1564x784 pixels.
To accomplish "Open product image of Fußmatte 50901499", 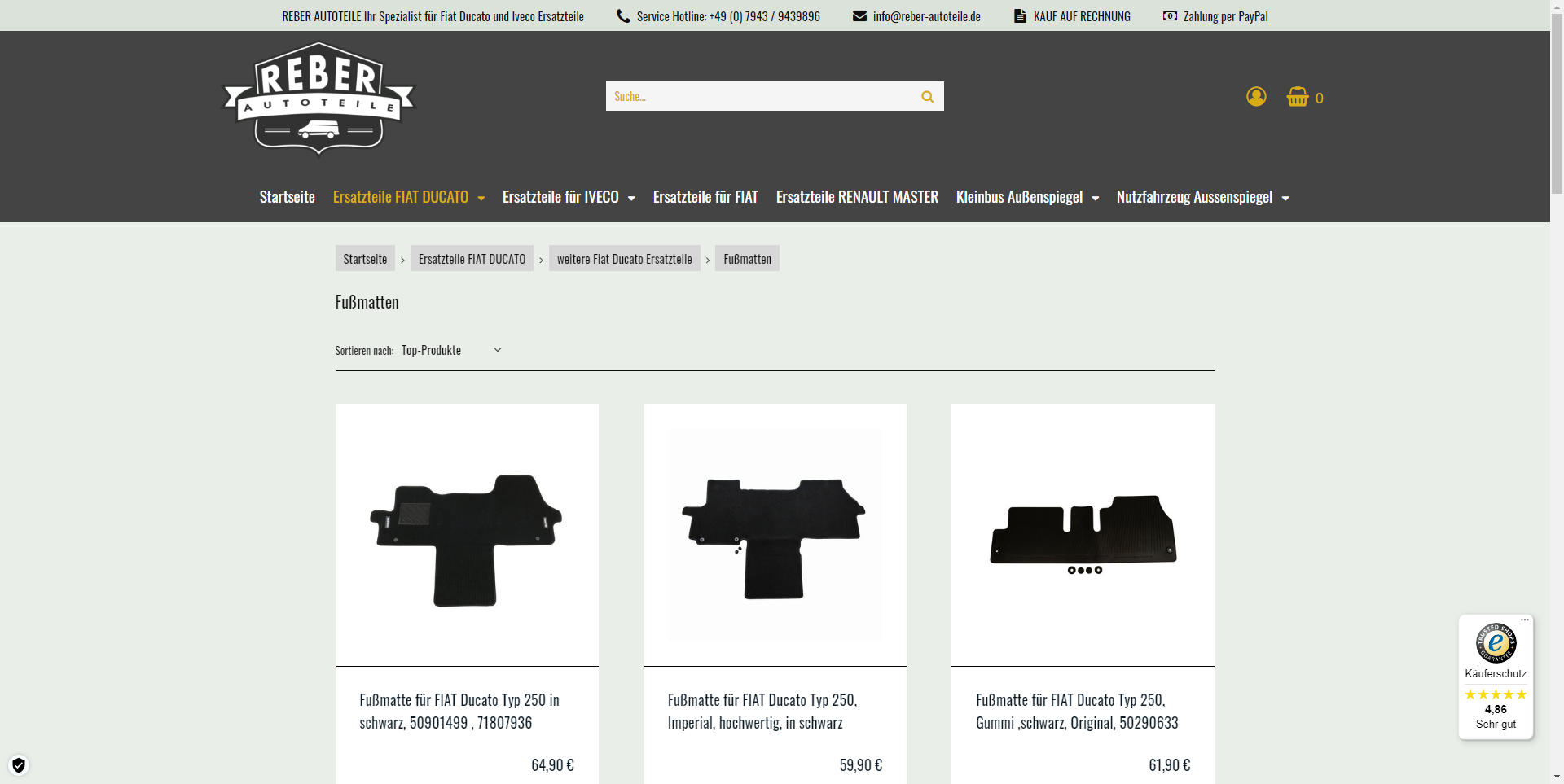I will (x=467, y=535).
